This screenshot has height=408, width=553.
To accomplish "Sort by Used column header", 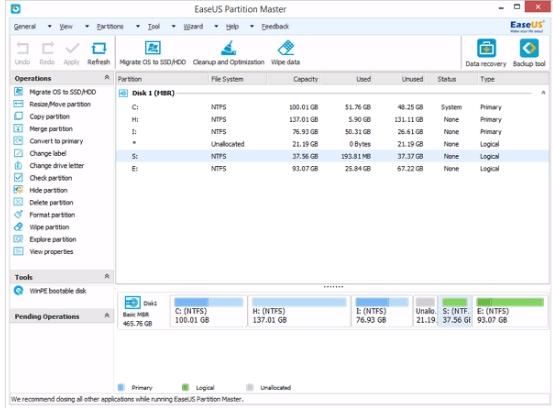I will tap(347, 79).
